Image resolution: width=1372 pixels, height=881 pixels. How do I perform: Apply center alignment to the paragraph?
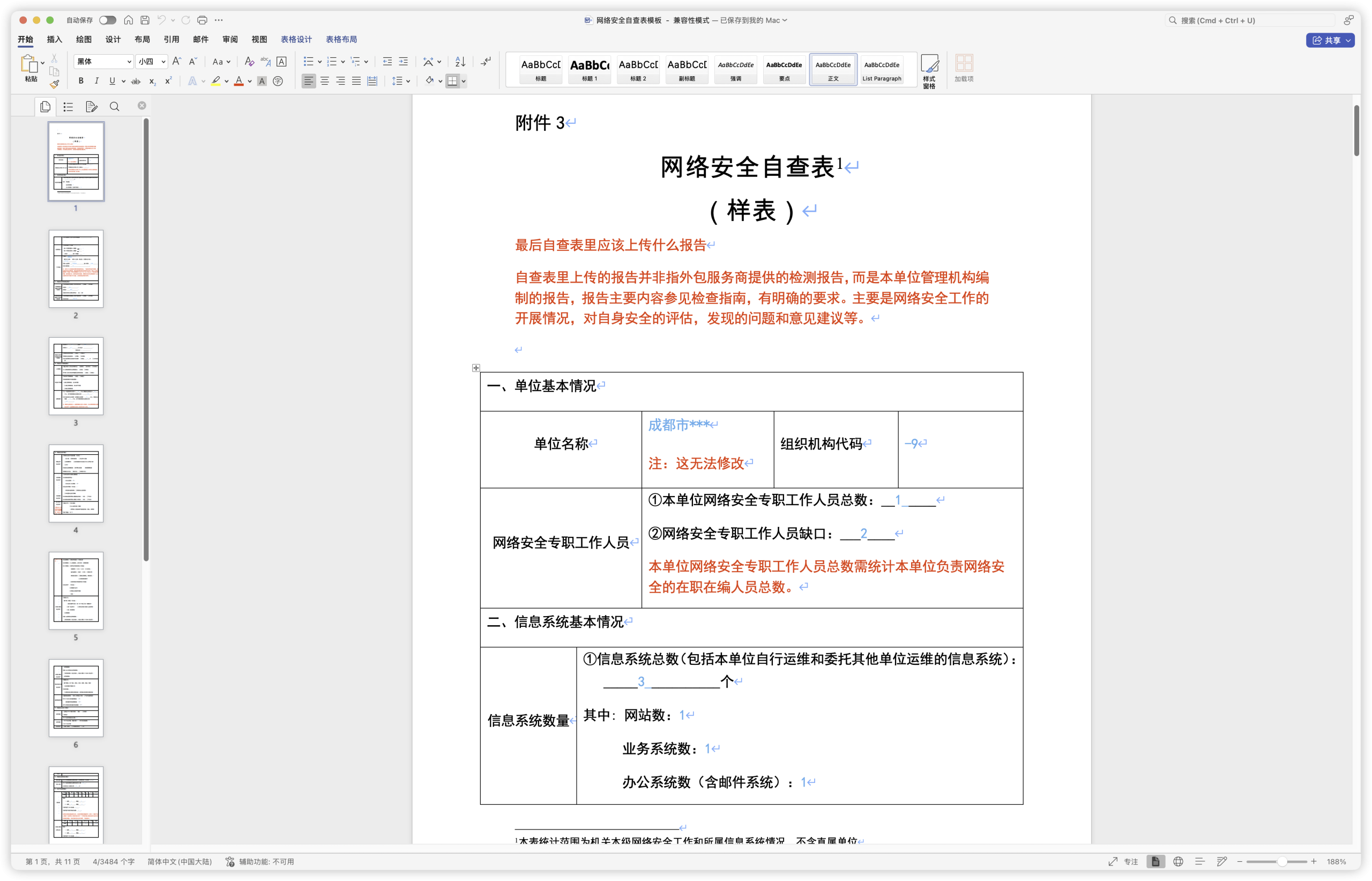[x=325, y=80]
